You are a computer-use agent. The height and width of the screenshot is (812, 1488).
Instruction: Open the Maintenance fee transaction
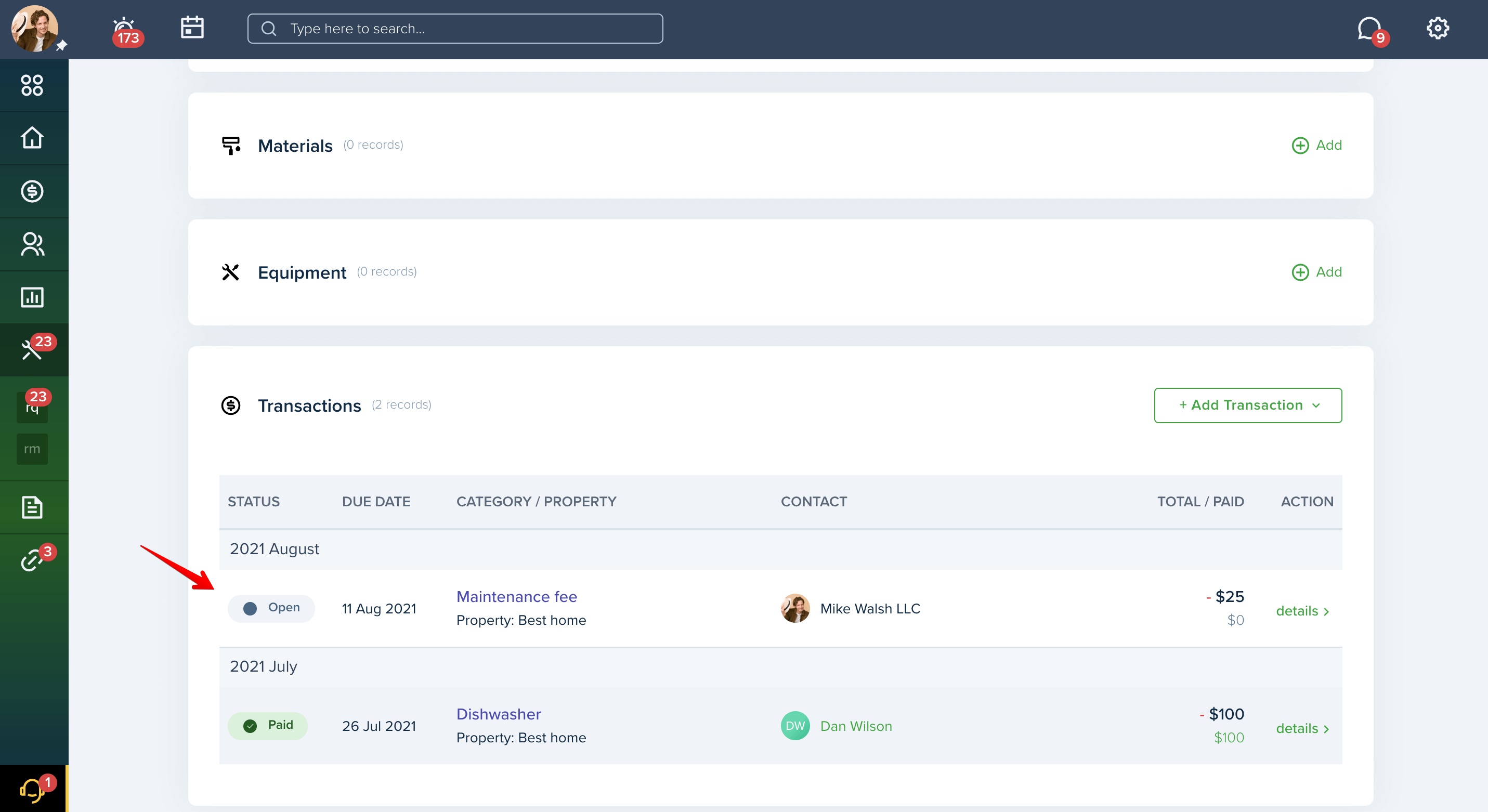point(516,597)
